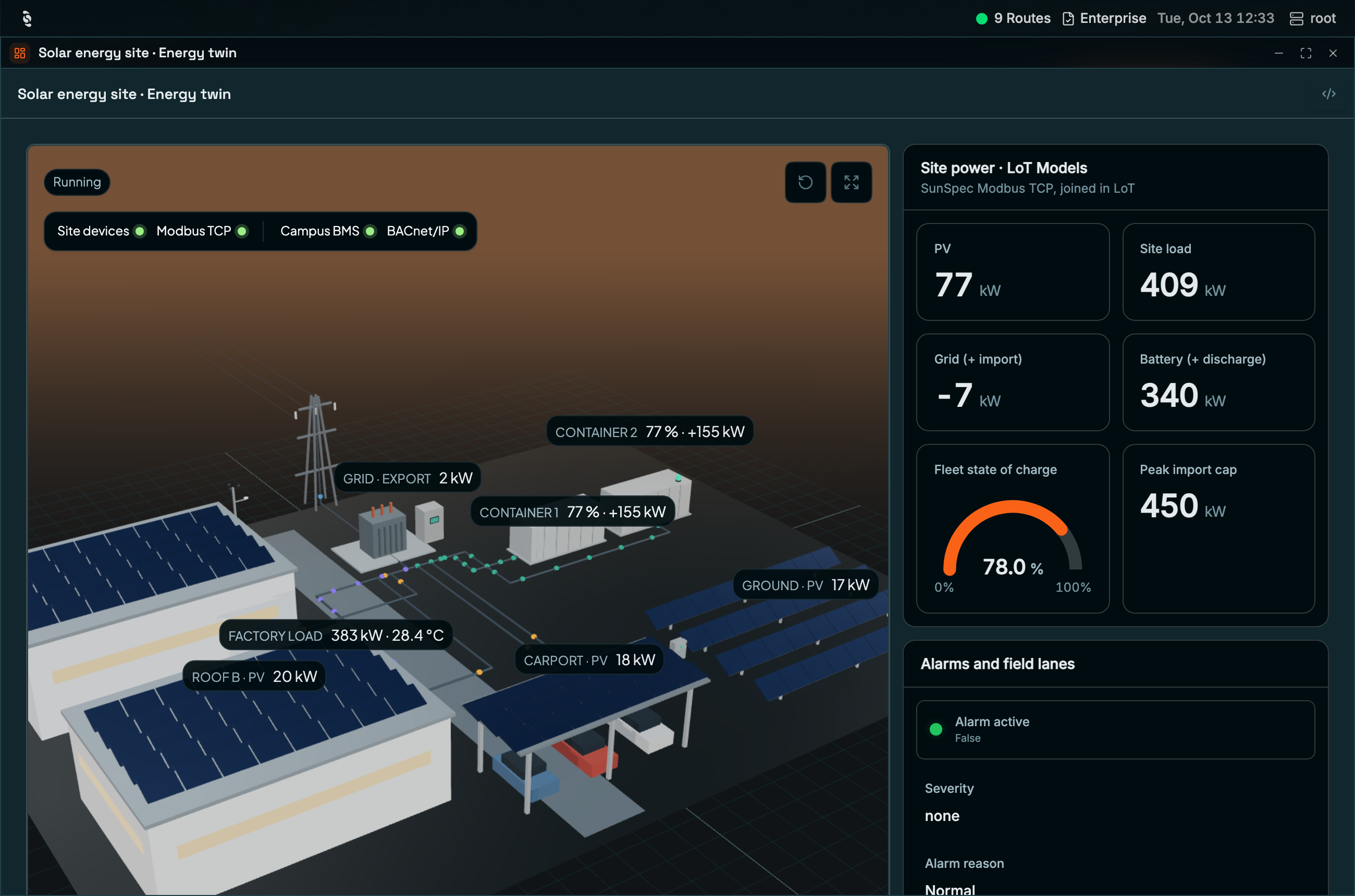Select the GROUND · PV 17 kW label
Image resolution: width=1355 pixels, height=896 pixels.
806,585
